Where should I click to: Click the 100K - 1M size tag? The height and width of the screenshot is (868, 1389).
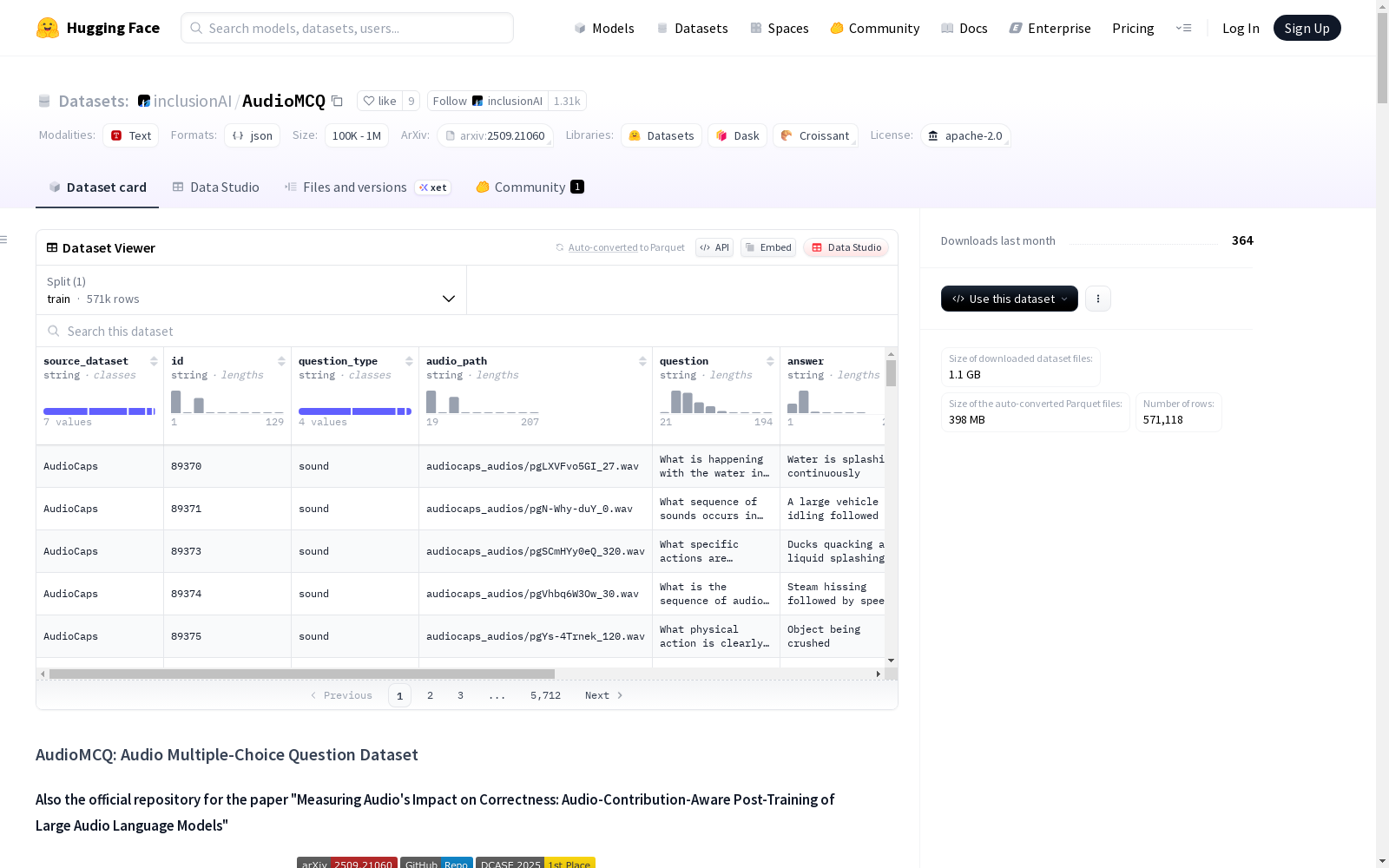pos(357,136)
